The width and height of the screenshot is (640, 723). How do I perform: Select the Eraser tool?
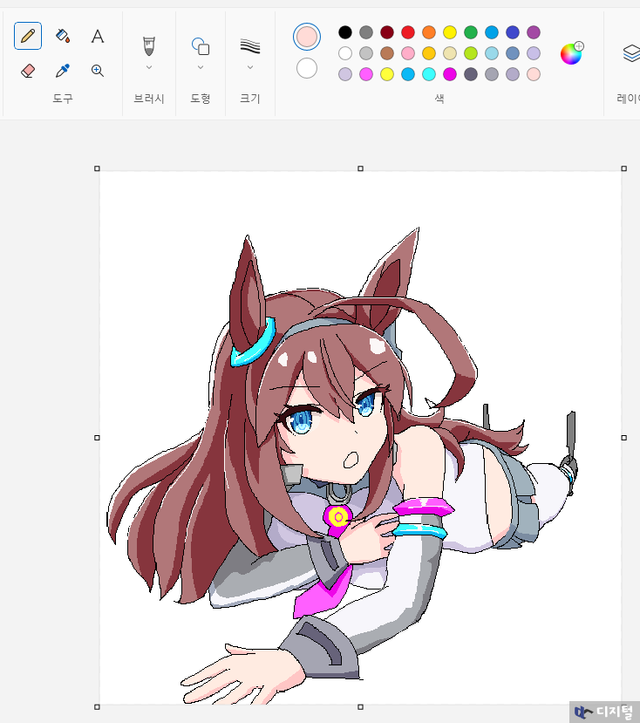point(28,71)
